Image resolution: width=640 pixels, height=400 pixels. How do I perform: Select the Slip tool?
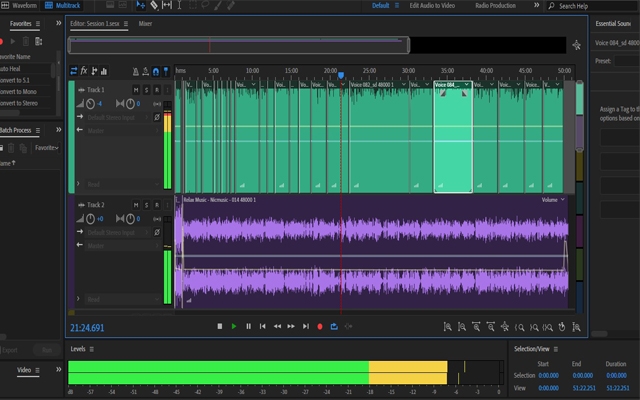(x=167, y=5)
